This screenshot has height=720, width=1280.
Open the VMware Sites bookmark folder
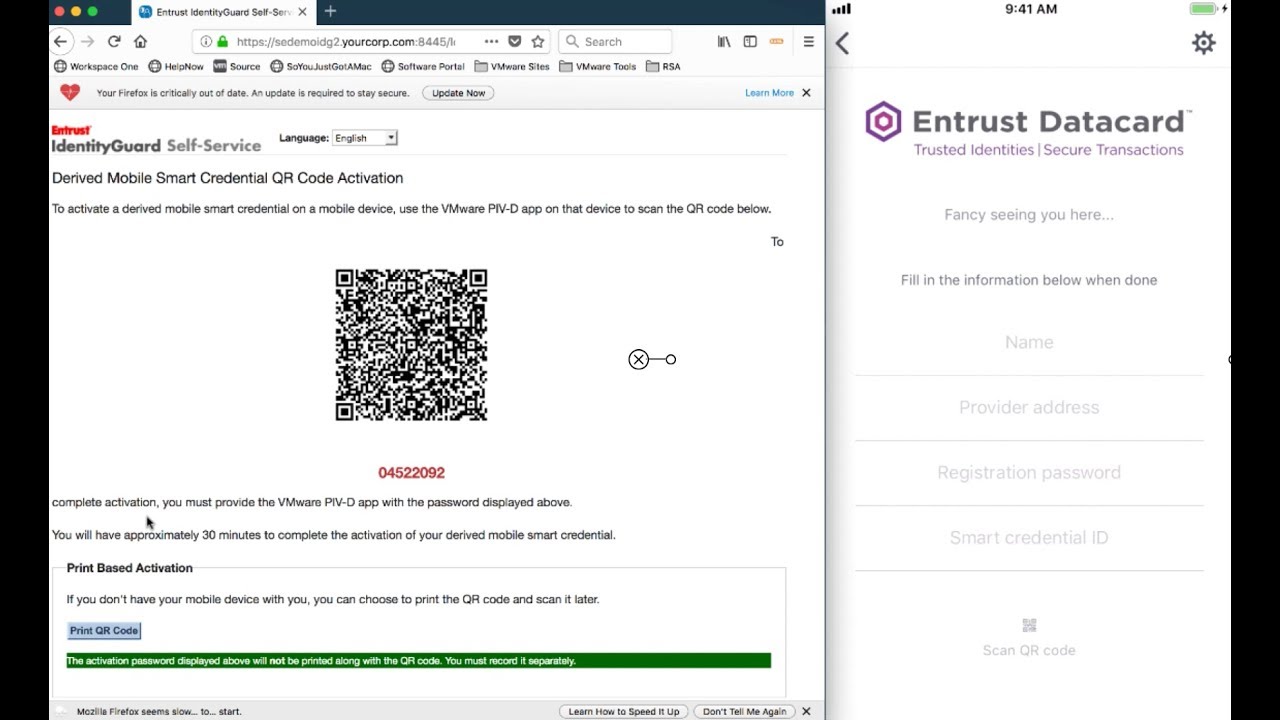[x=511, y=67]
